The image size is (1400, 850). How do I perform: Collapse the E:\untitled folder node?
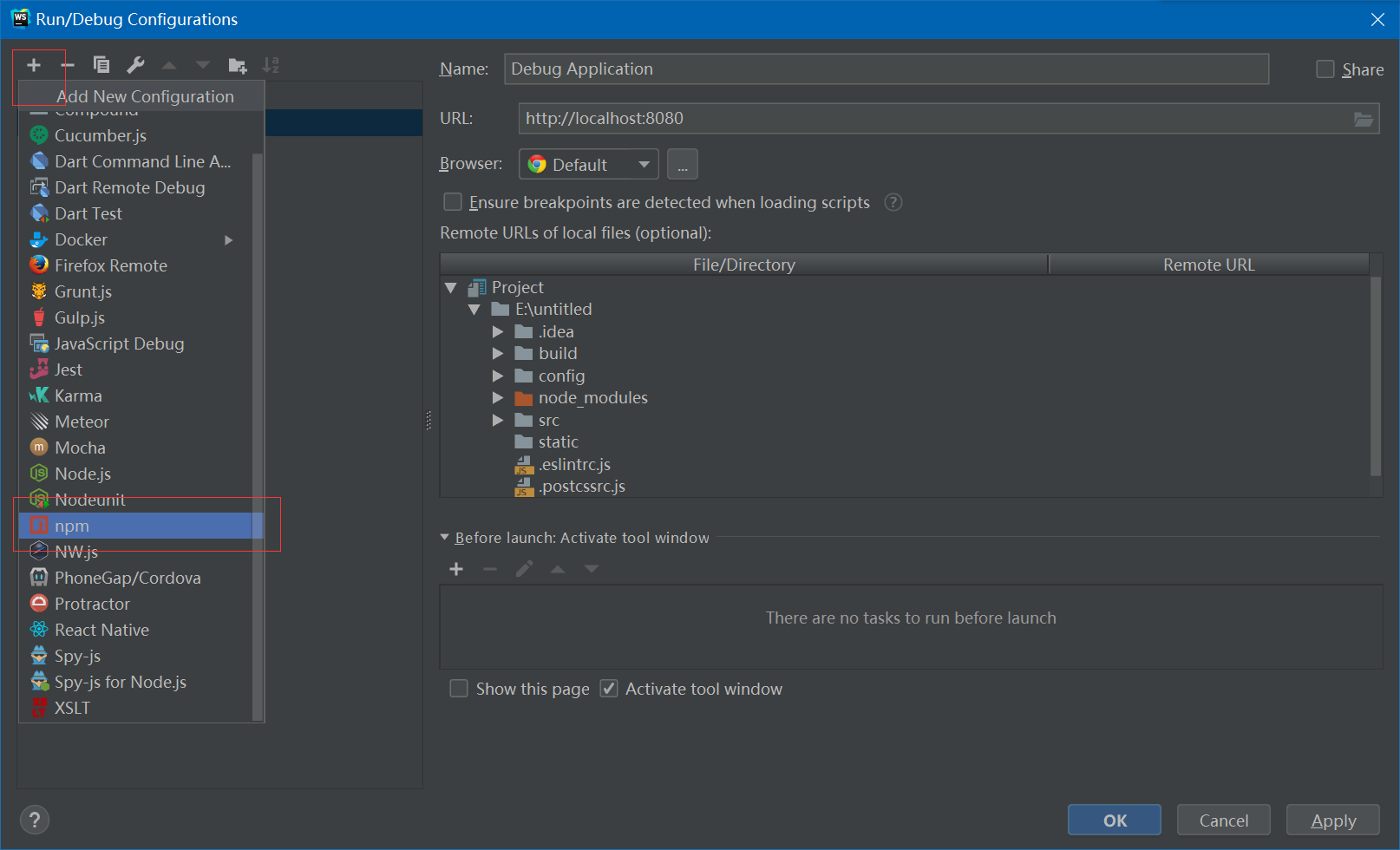pyautogui.click(x=474, y=310)
